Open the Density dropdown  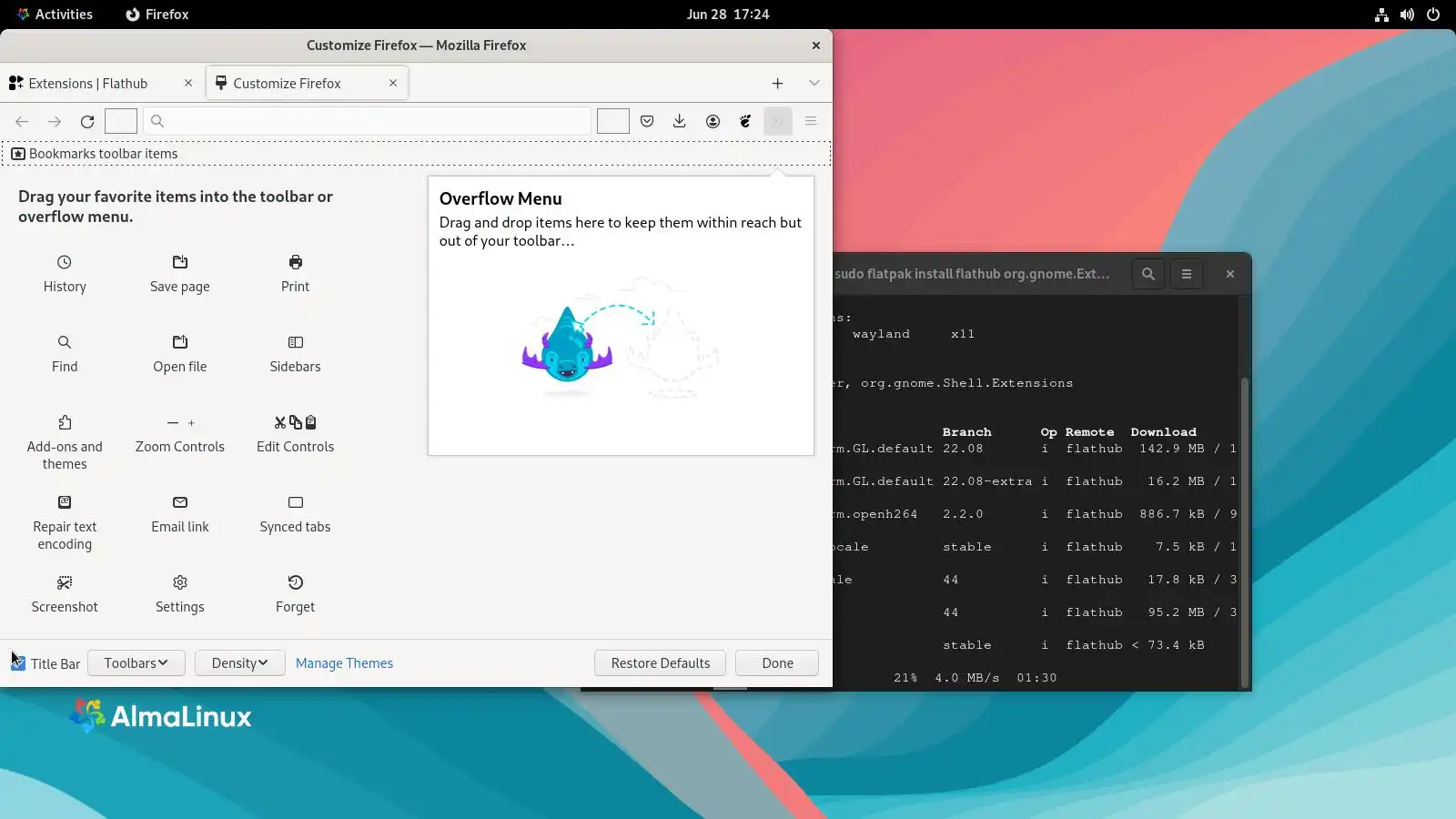pyautogui.click(x=240, y=663)
